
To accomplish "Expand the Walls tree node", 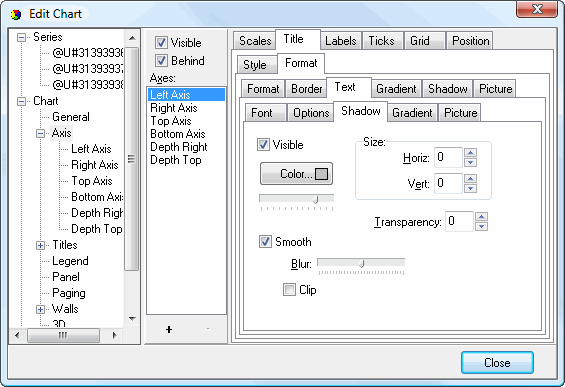I will pyautogui.click(x=40, y=310).
